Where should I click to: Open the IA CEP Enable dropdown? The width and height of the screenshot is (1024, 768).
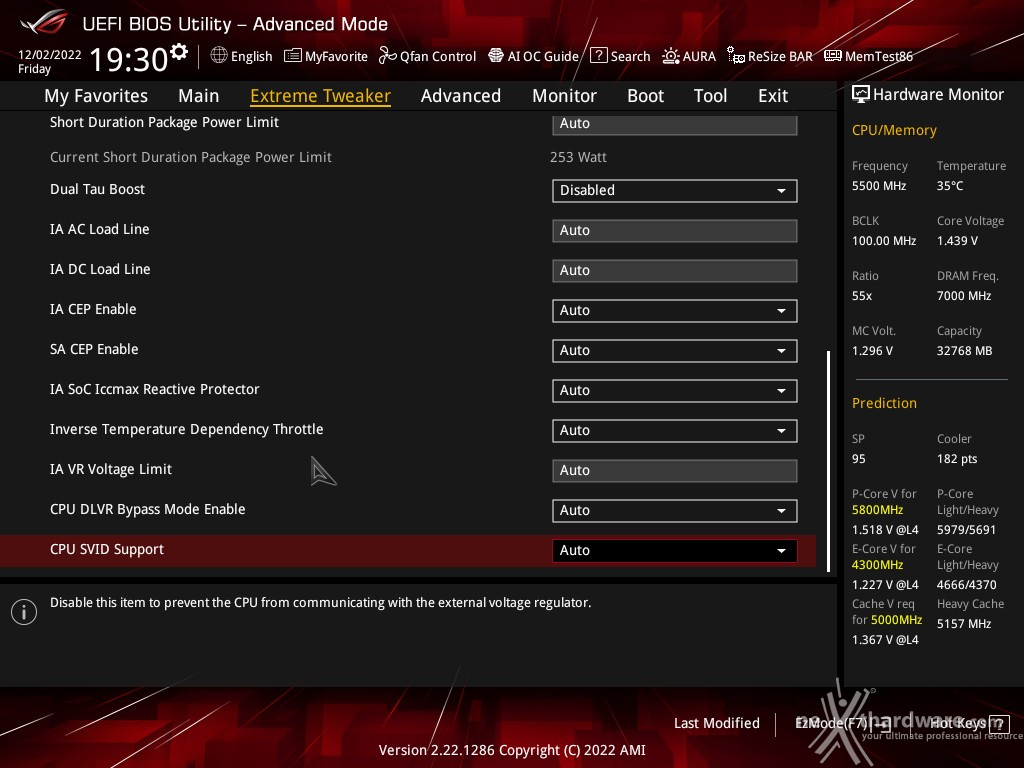(x=675, y=311)
